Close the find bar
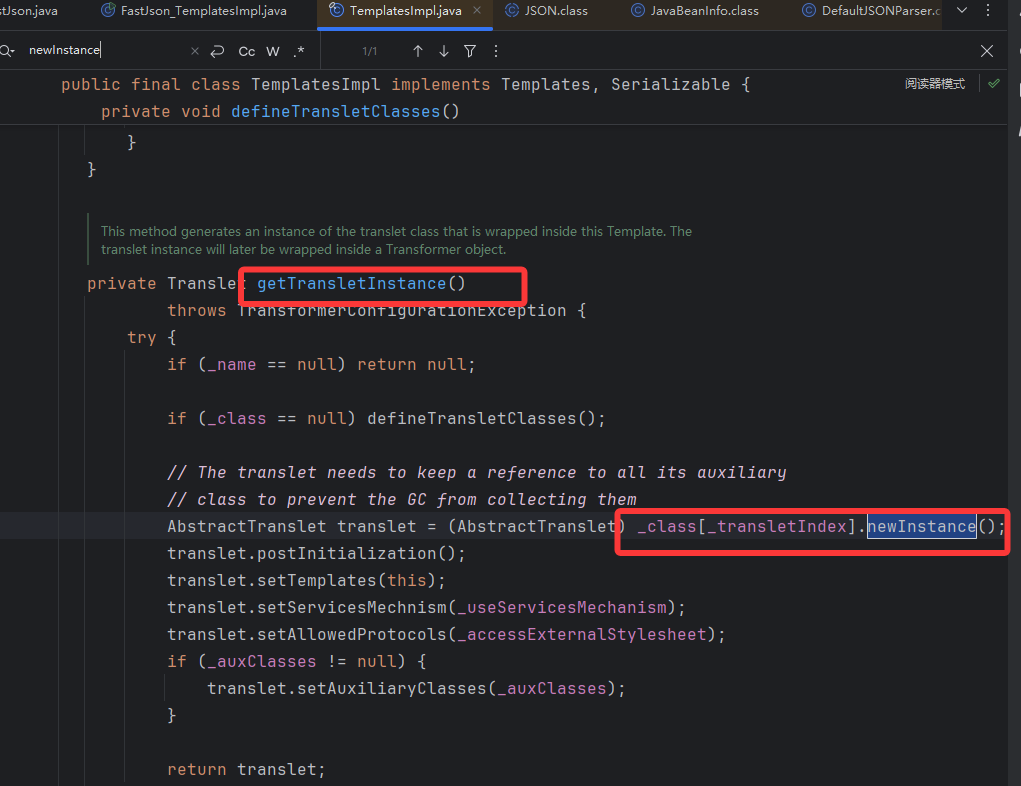The height and width of the screenshot is (786, 1021). pyautogui.click(x=987, y=51)
